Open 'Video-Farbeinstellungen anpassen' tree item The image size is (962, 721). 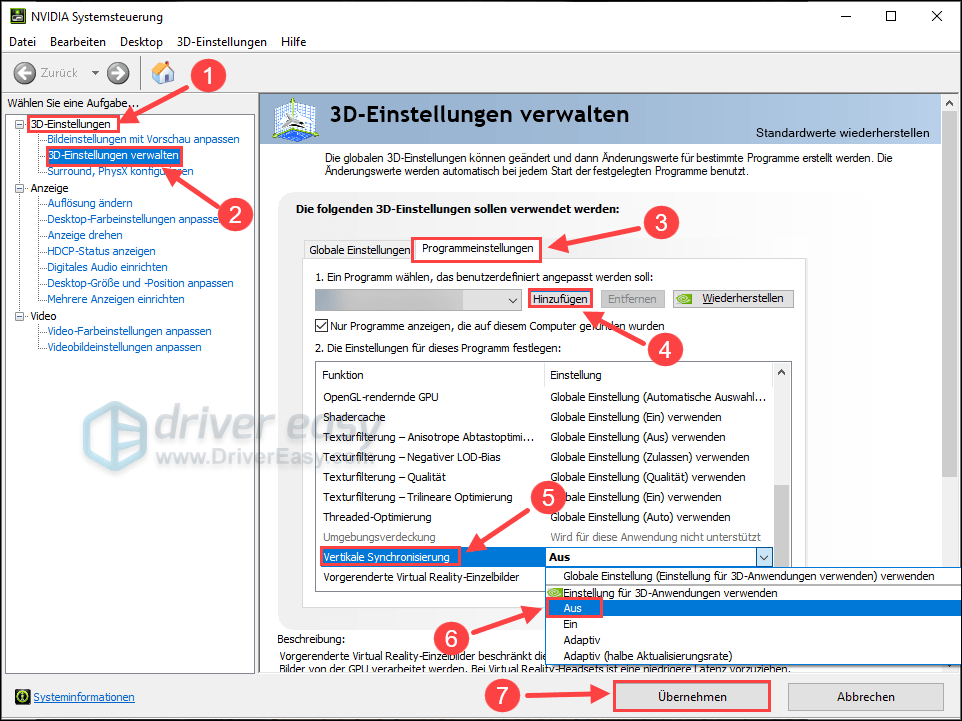point(129,331)
